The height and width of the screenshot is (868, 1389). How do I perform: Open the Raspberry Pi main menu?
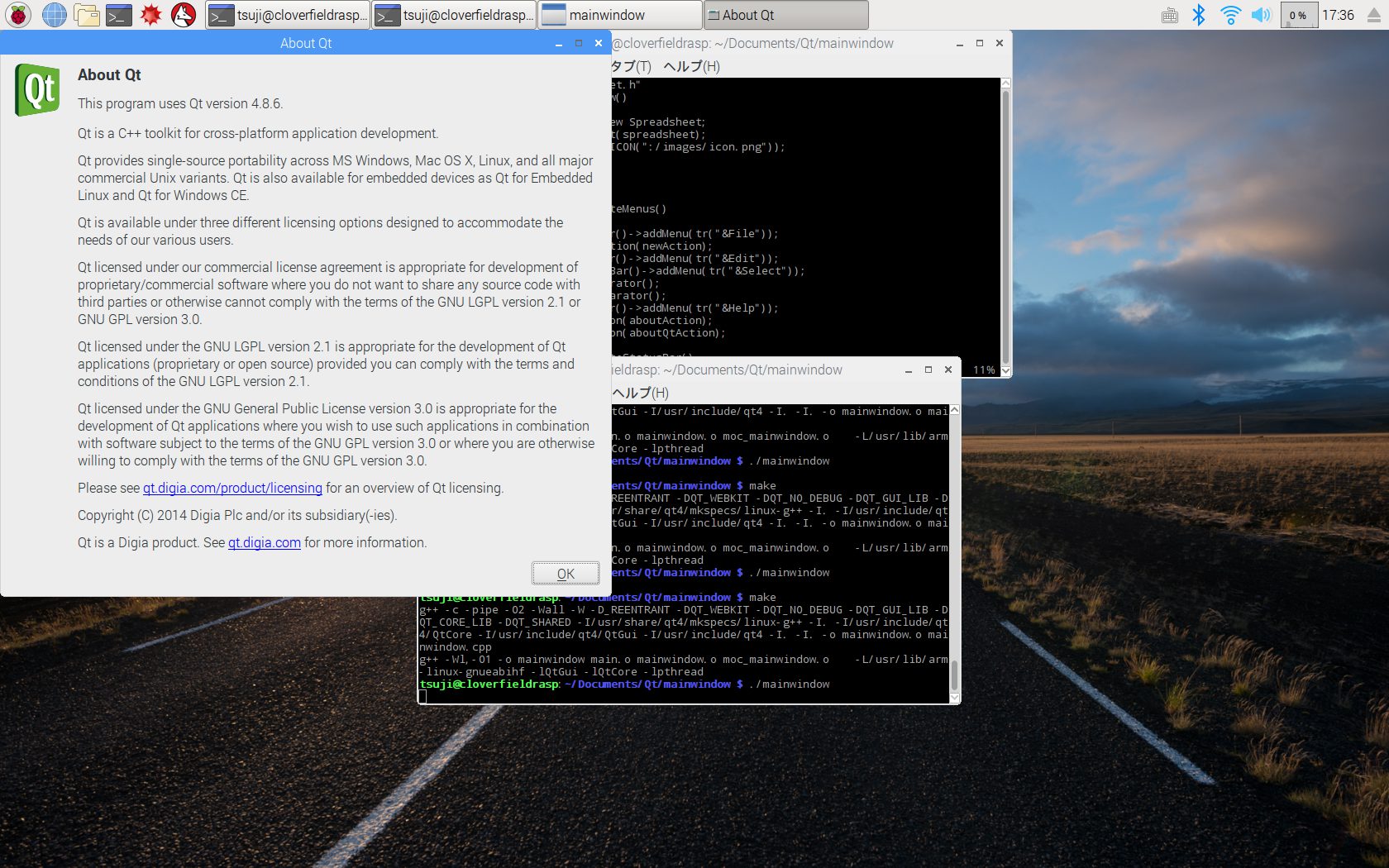18,15
